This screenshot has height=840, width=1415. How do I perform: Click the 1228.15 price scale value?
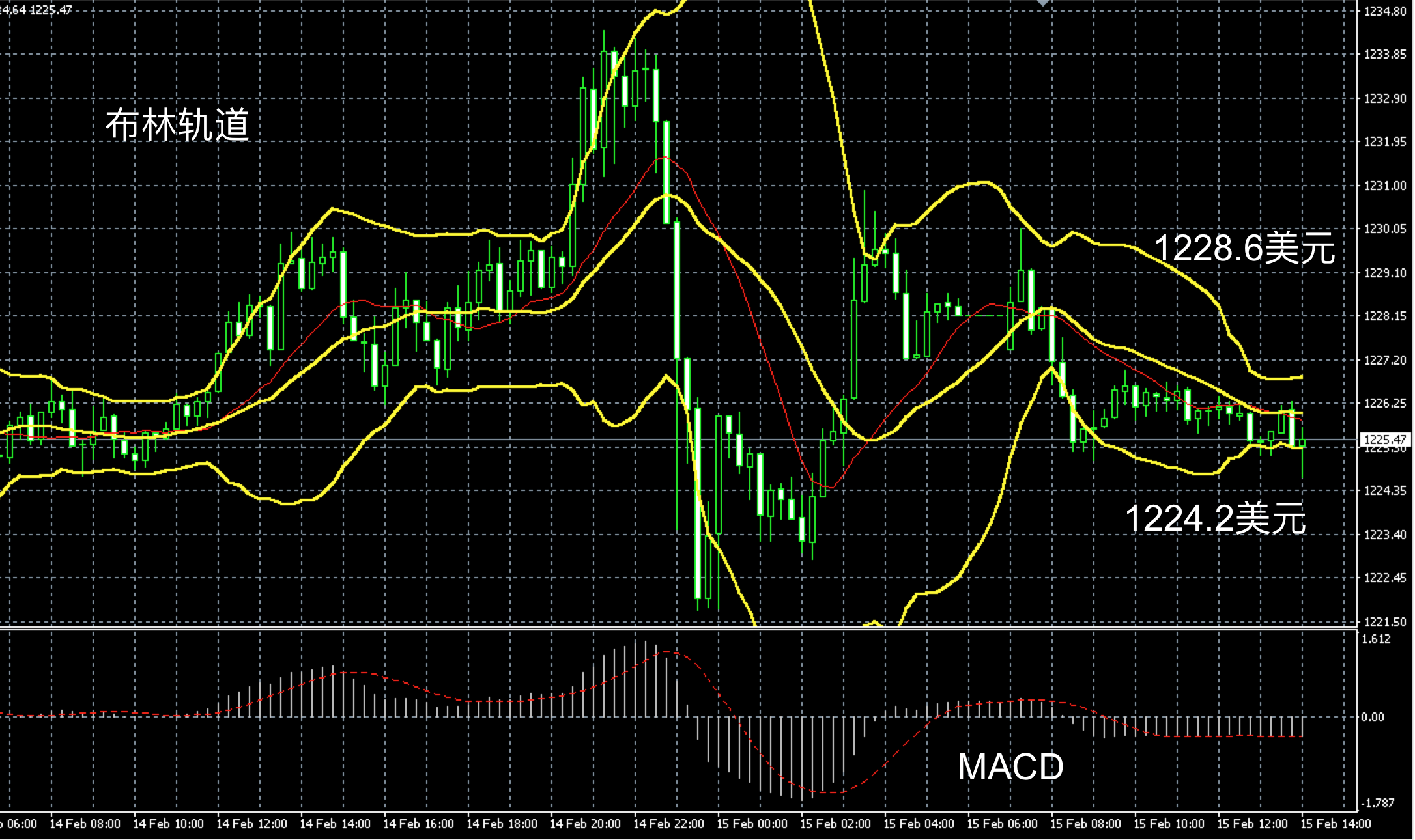coord(1385,316)
